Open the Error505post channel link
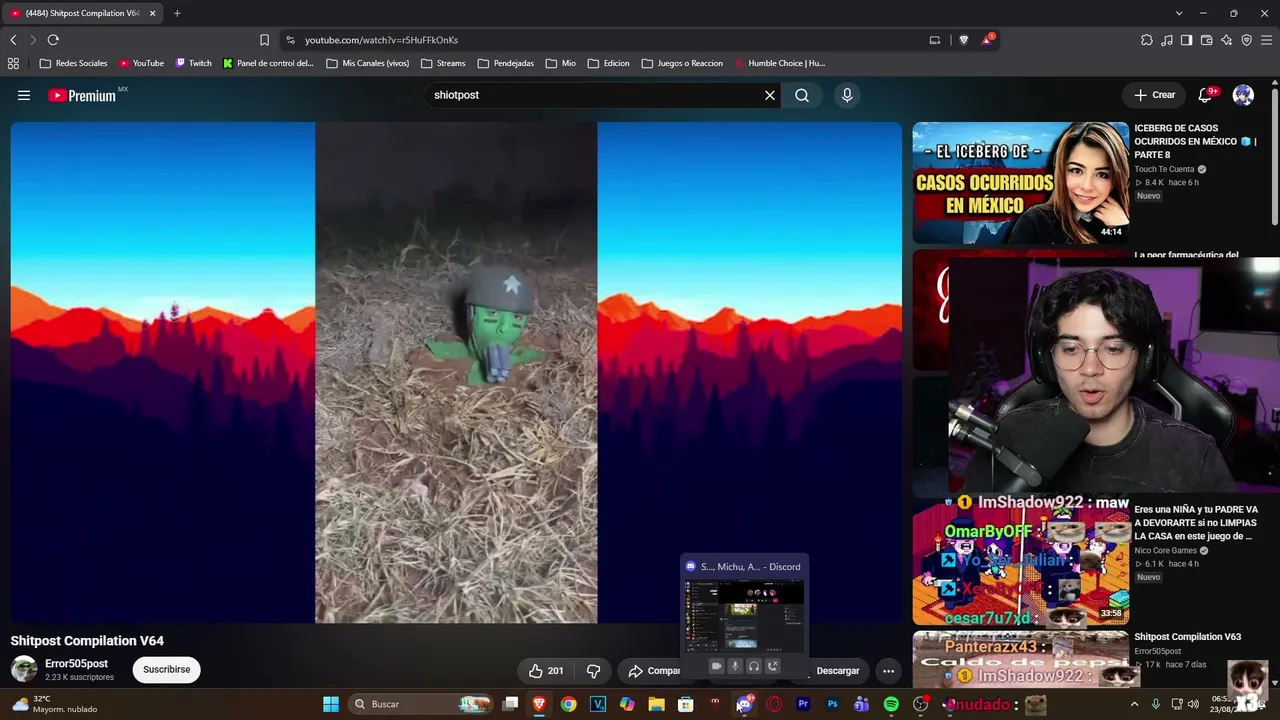The width and height of the screenshot is (1280, 720). coord(76,664)
